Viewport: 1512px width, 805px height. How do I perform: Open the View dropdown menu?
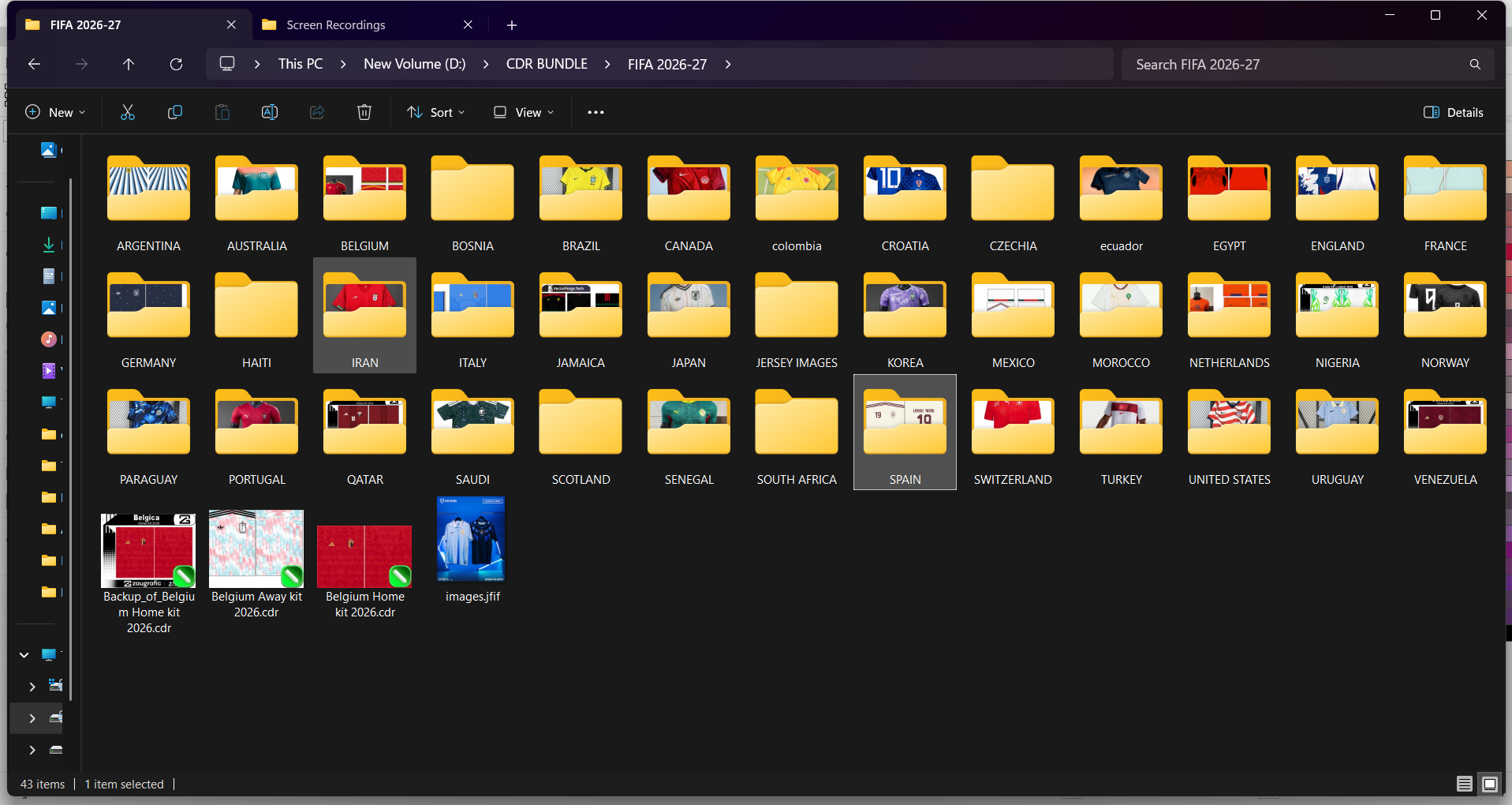coord(524,112)
